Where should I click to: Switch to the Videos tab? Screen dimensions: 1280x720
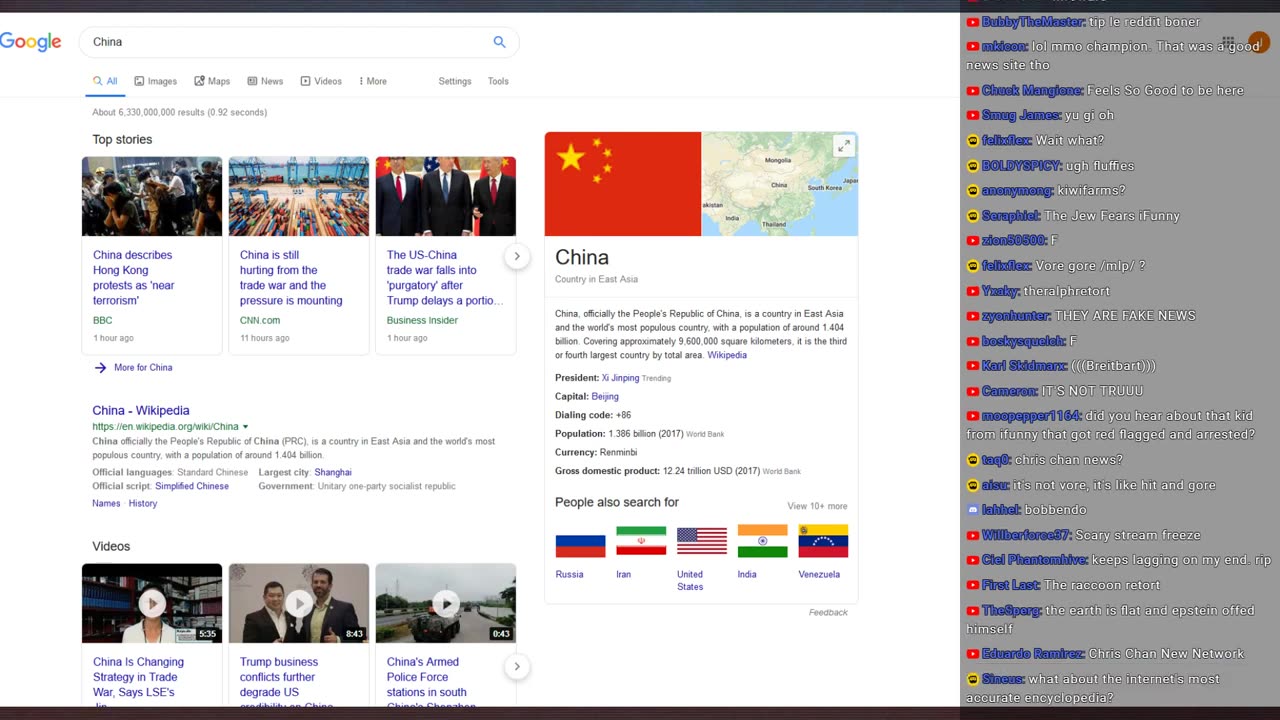pos(321,81)
